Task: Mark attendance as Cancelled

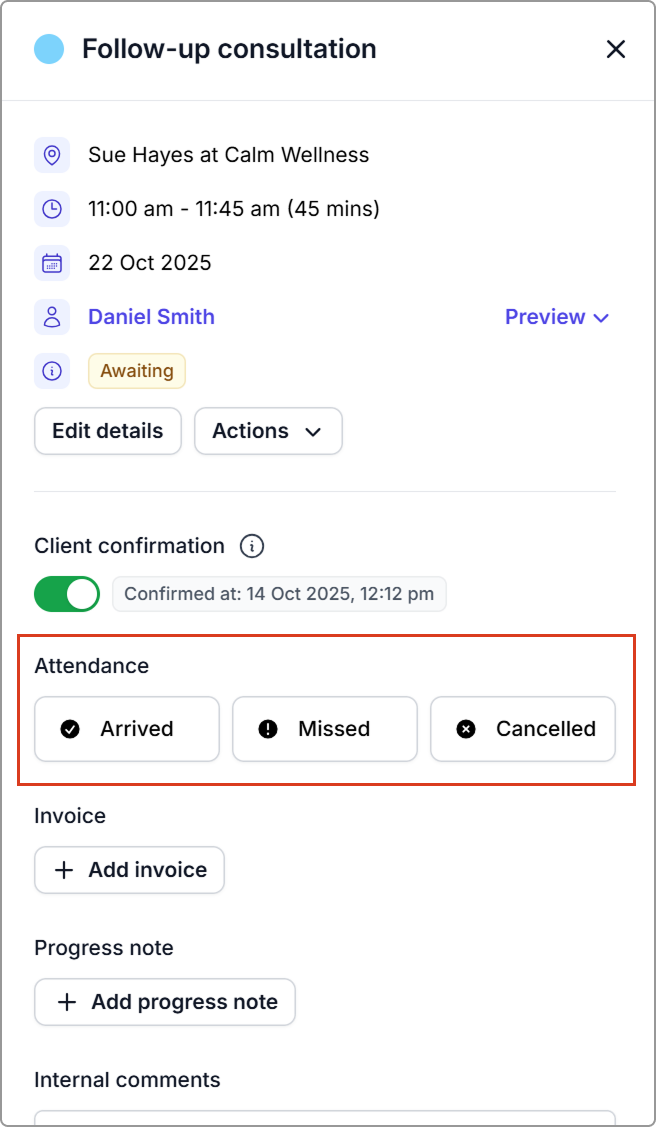Action: [523, 729]
